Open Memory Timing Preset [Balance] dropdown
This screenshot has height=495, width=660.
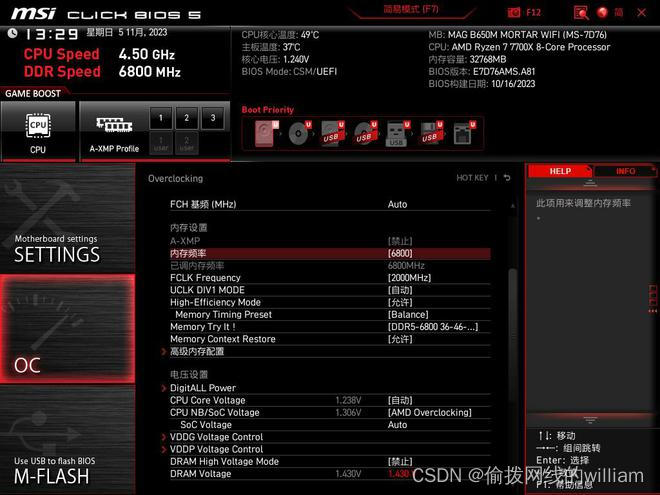408,314
